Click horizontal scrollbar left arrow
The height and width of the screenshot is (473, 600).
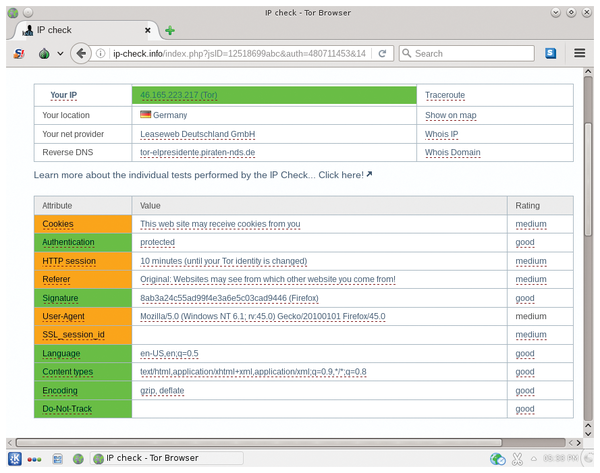point(10,443)
